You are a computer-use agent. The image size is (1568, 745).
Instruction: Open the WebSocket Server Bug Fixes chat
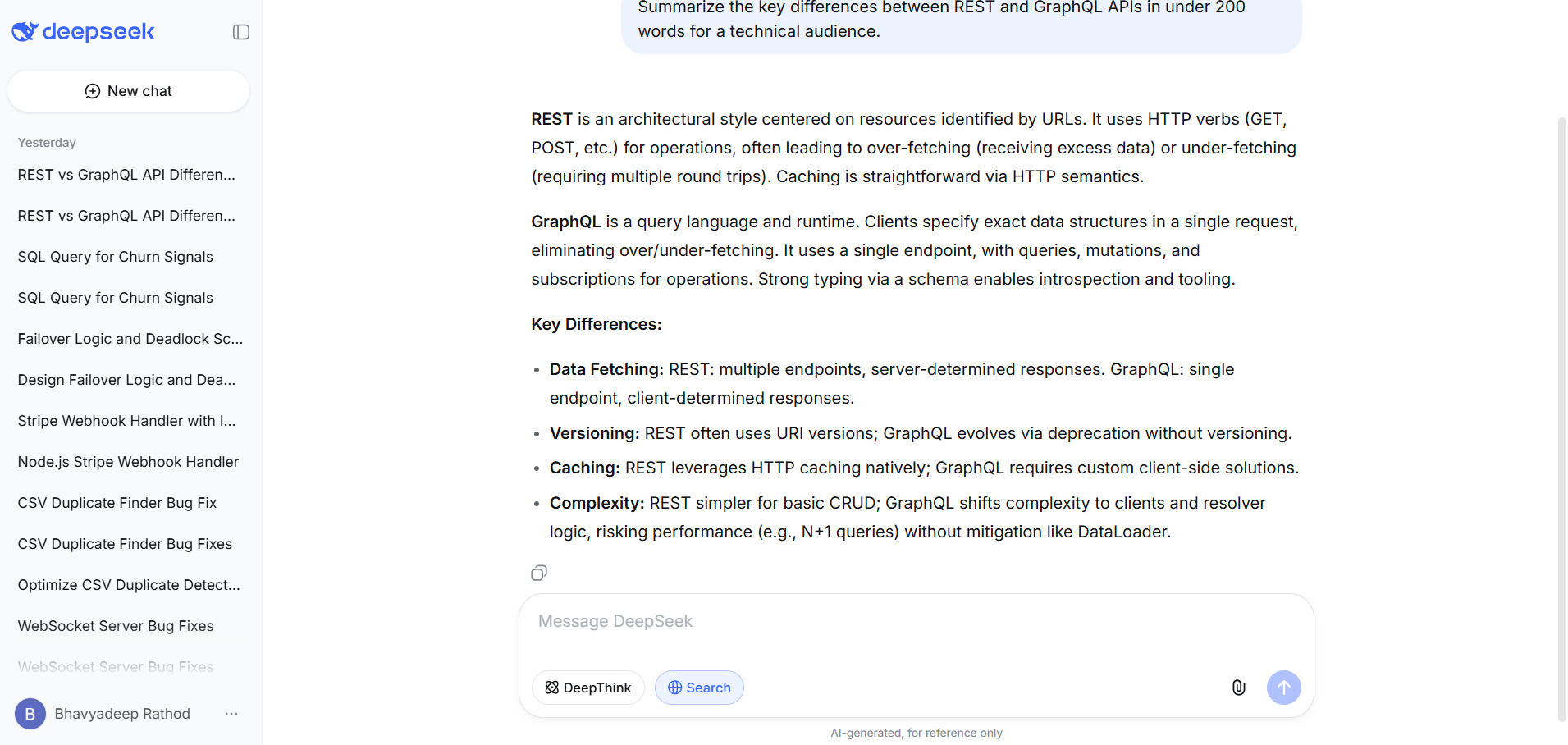tap(115, 625)
